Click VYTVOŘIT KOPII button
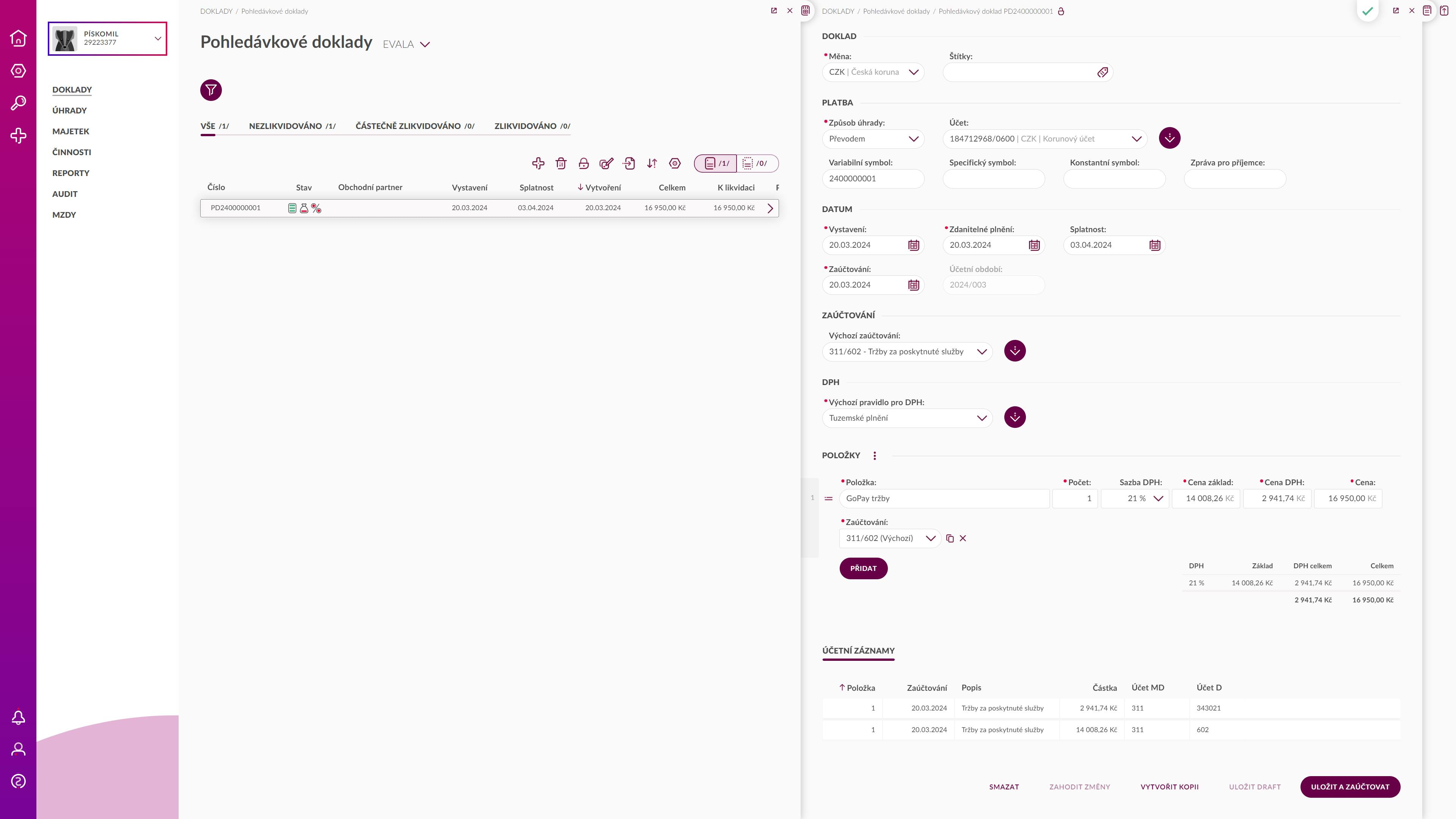Viewport: 1456px width, 819px height. coord(1169,787)
